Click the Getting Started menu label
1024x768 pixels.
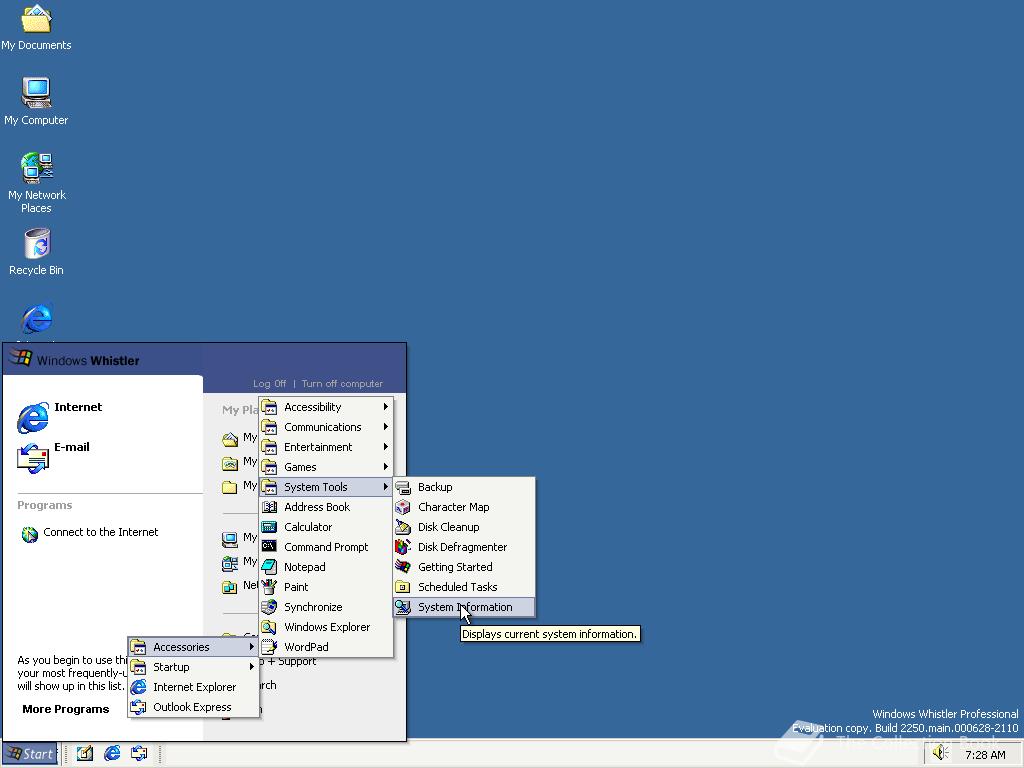(455, 567)
